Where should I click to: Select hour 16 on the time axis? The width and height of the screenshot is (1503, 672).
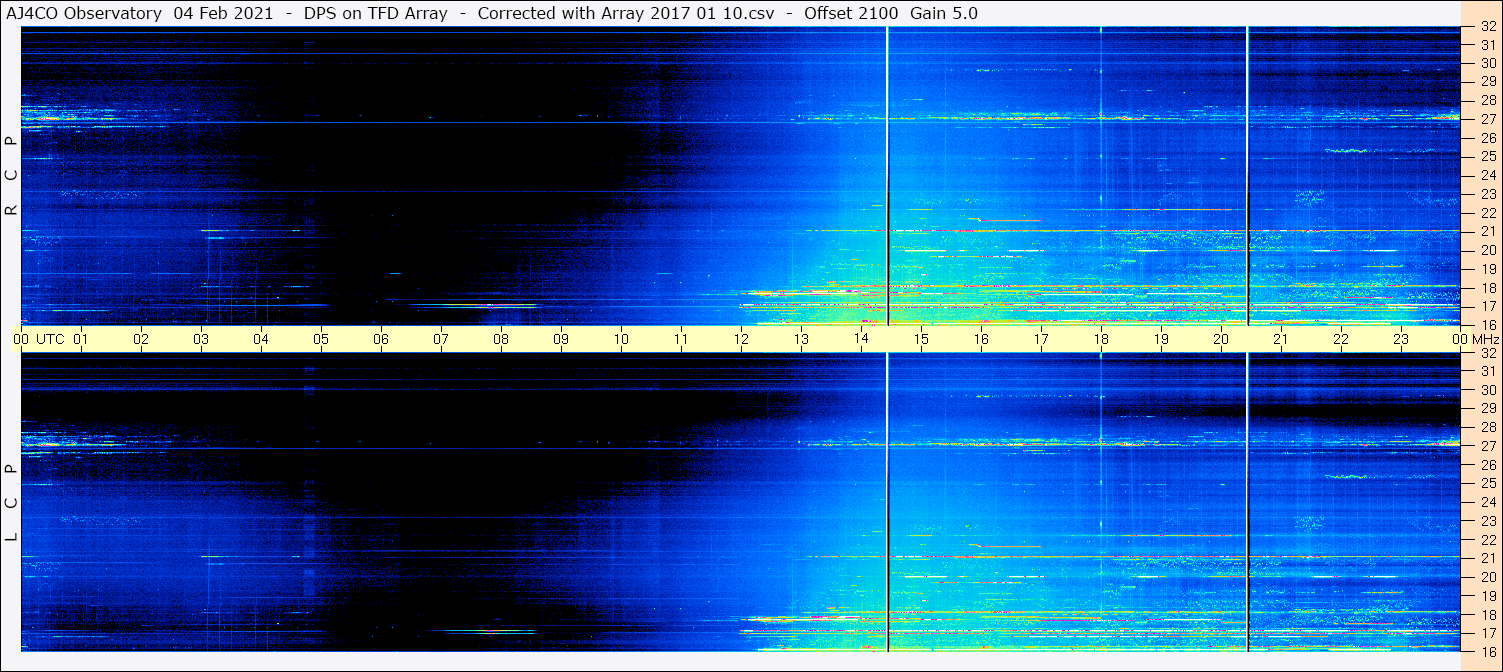(981, 339)
